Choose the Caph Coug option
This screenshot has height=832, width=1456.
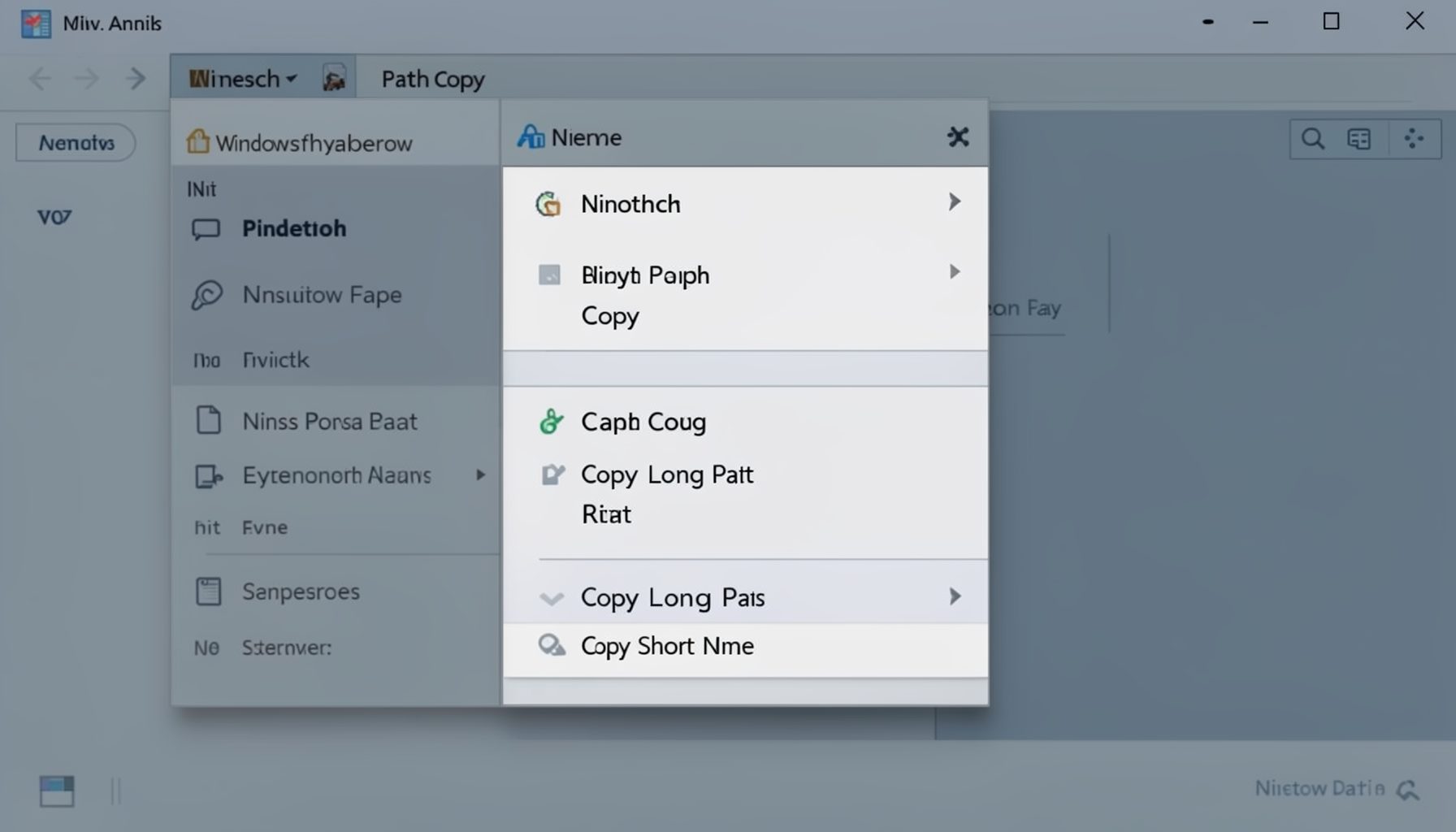click(745, 422)
